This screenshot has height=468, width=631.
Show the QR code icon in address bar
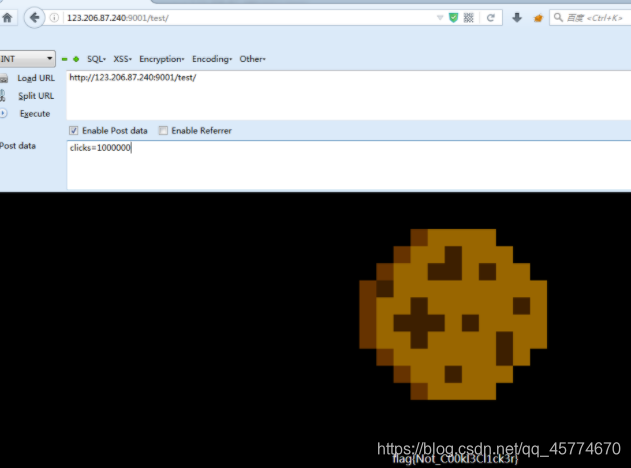click(x=468, y=18)
